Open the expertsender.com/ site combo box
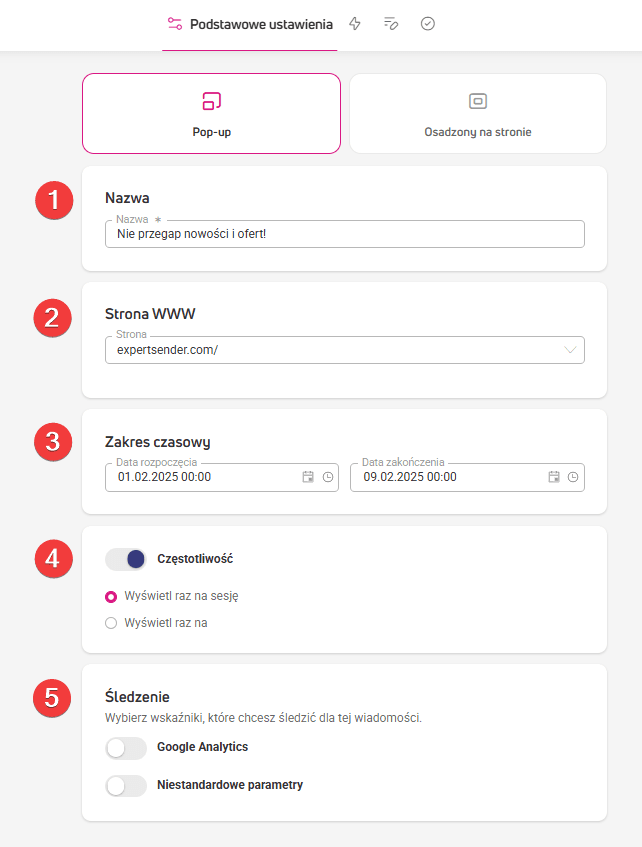The height and width of the screenshot is (847, 642). tap(345, 350)
